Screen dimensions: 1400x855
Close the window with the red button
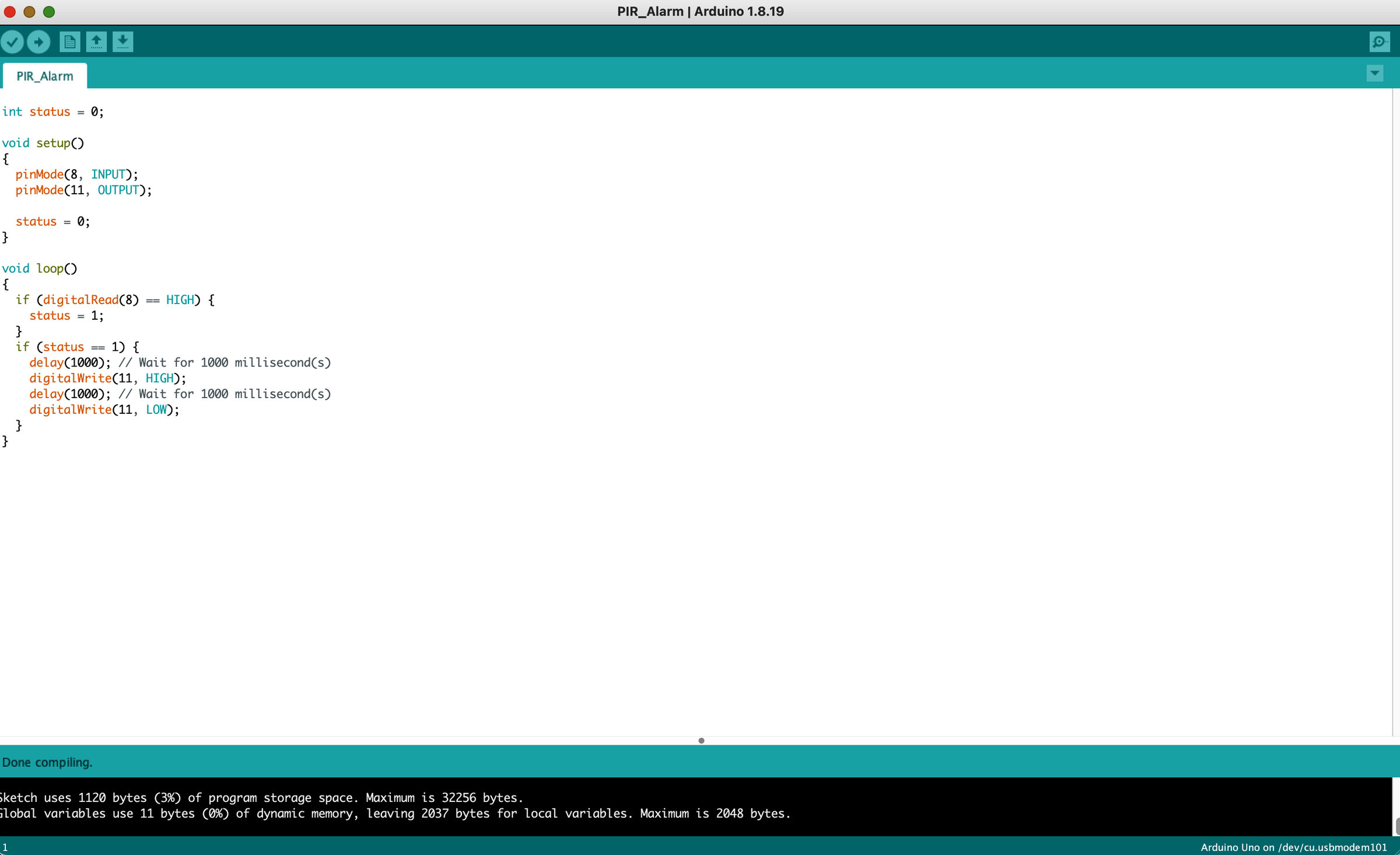pyautogui.click(x=10, y=12)
